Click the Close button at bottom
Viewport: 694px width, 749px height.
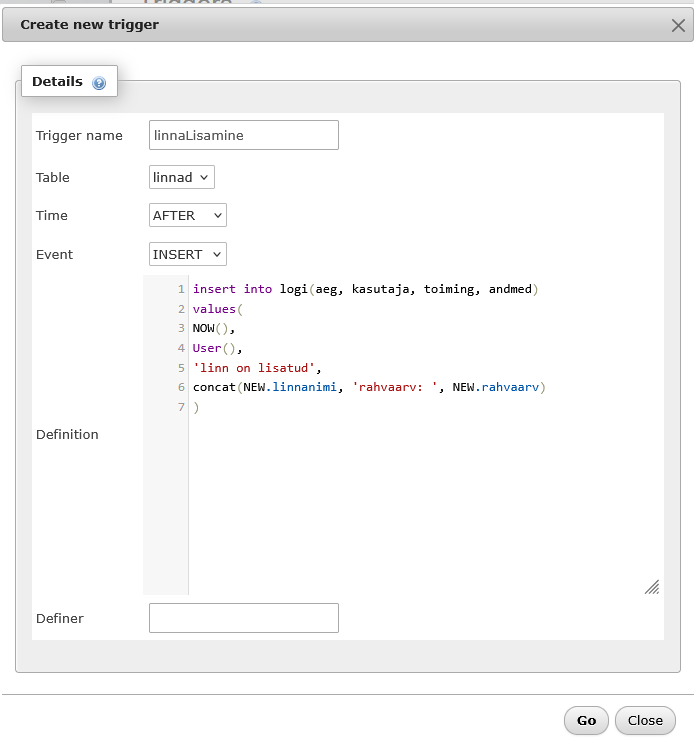point(644,720)
